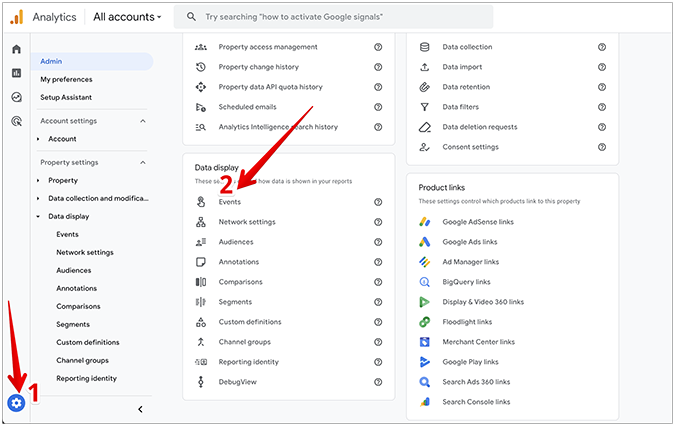Open Google AdSense links
Image resolution: width=675 pixels, height=426 pixels.
[x=478, y=222]
